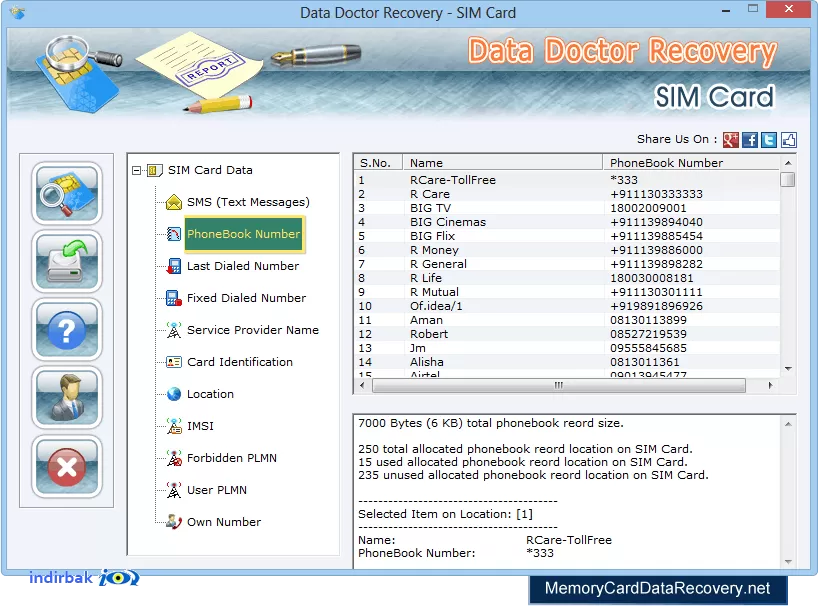Screen dimensions: 818x606
Task: Click the User PLMN tower icon
Action: point(174,490)
